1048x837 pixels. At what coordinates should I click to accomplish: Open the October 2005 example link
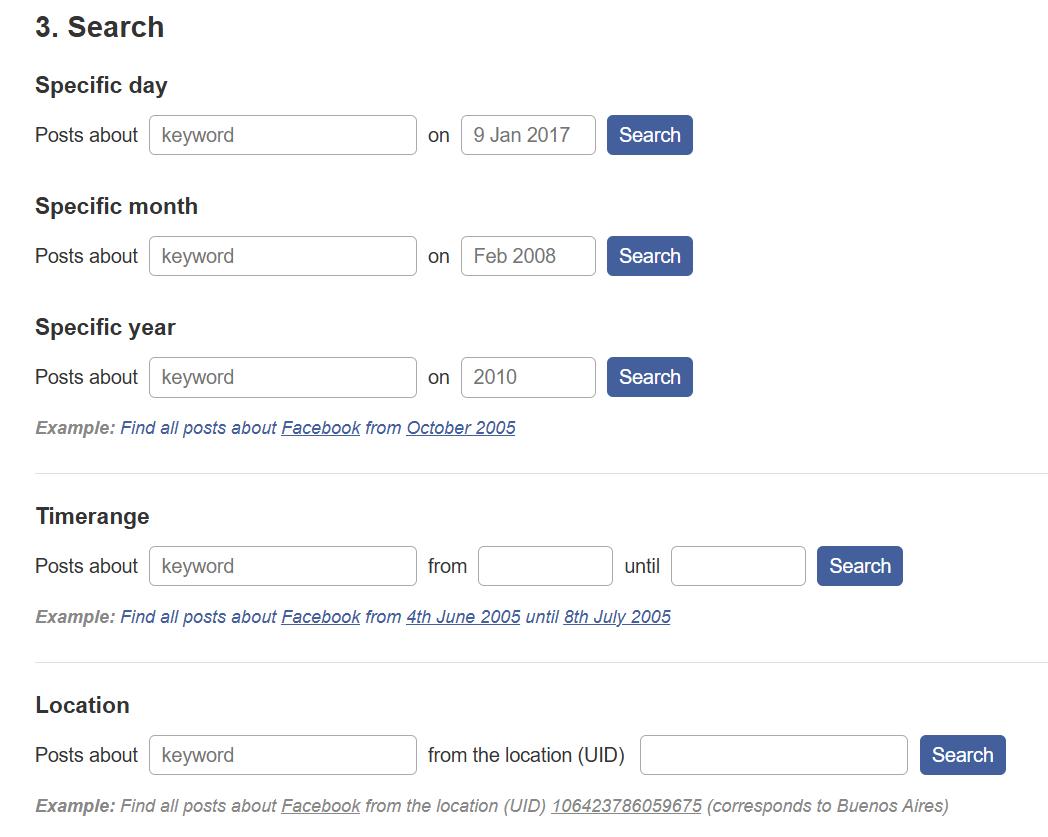tap(460, 428)
